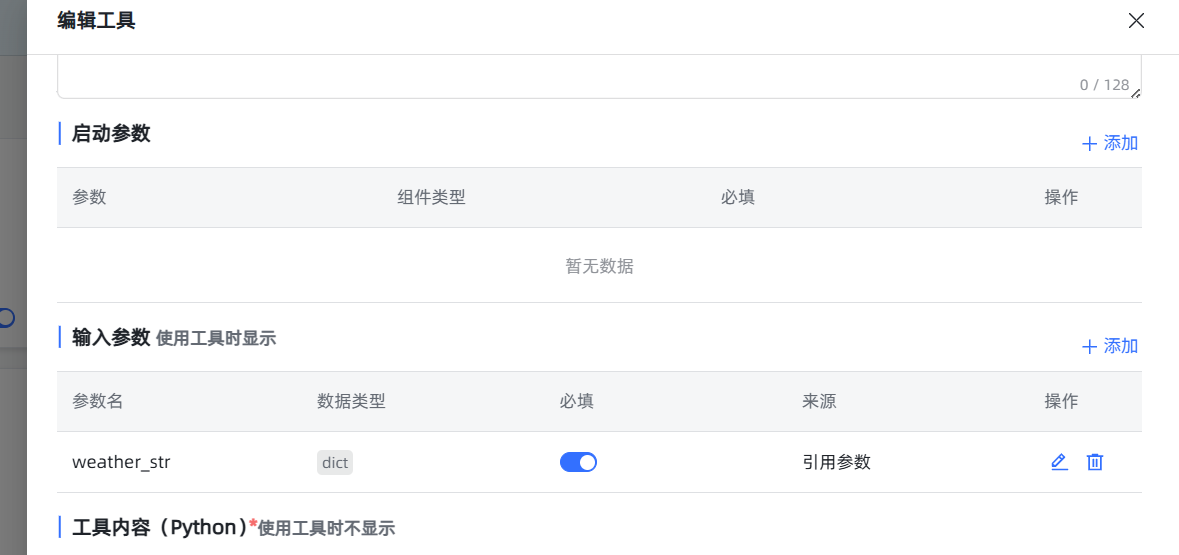The width and height of the screenshot is (1179, 555).
Task: Click the 来源 column header
Action: [819, 401]
